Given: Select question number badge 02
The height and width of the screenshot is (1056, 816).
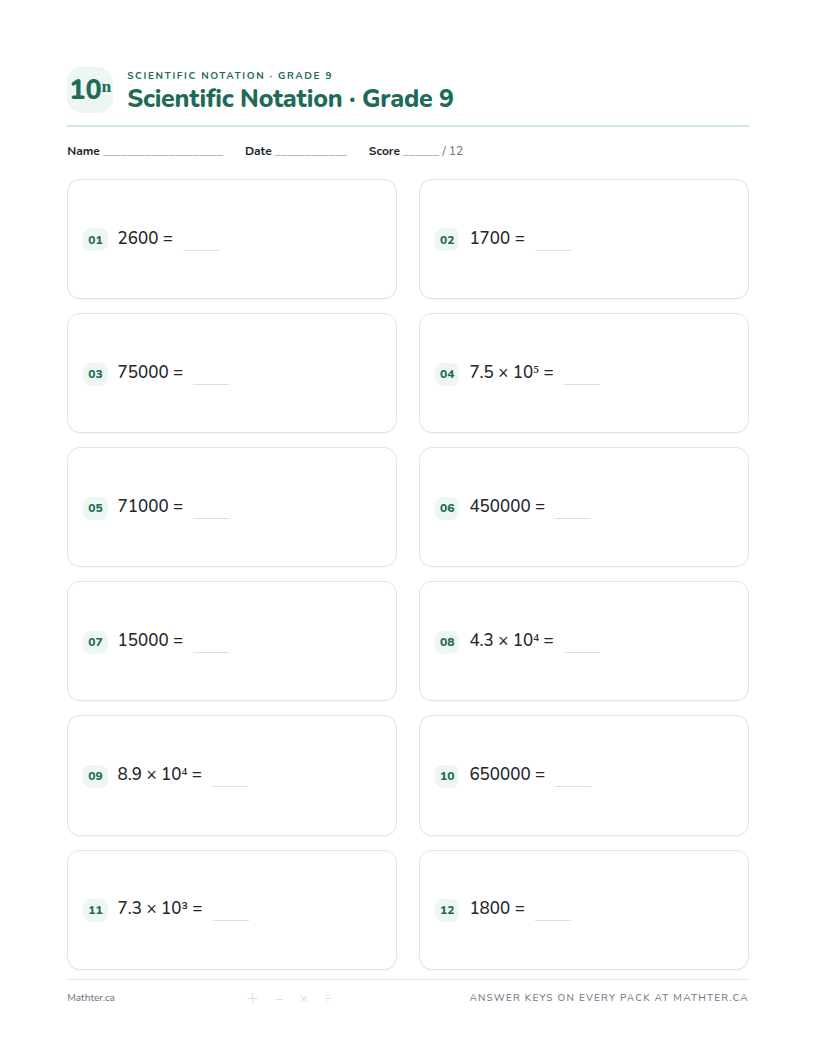Looking at the screenshot, I should pos(447,240).
